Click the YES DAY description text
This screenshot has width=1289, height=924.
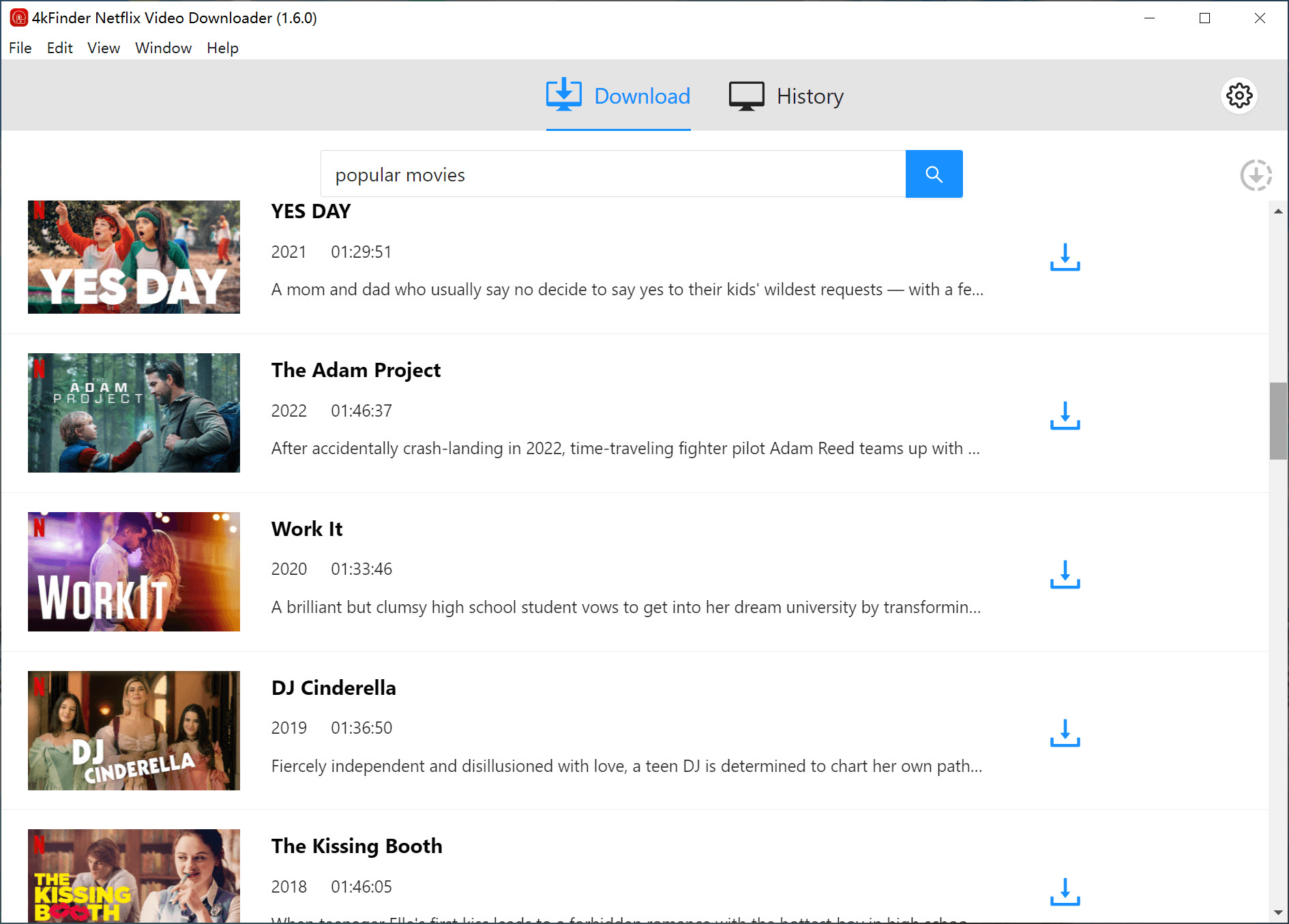pos(627,290)
